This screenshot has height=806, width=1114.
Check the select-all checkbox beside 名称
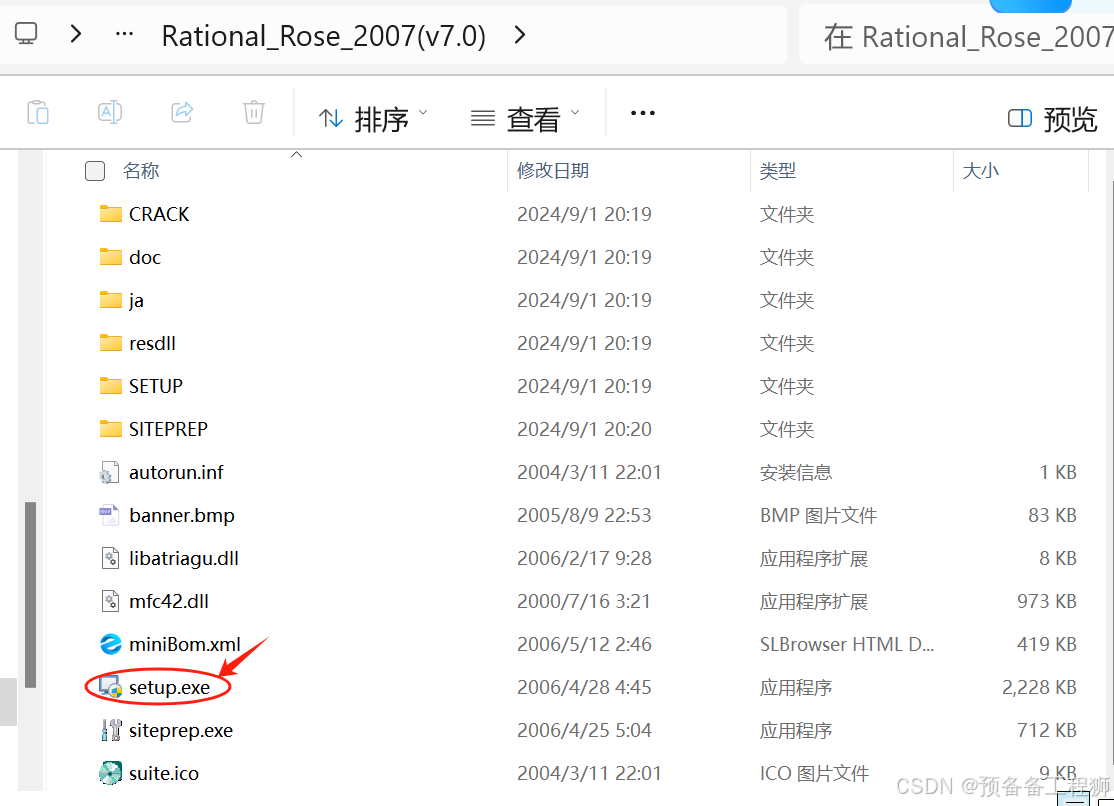pos(94,171)
